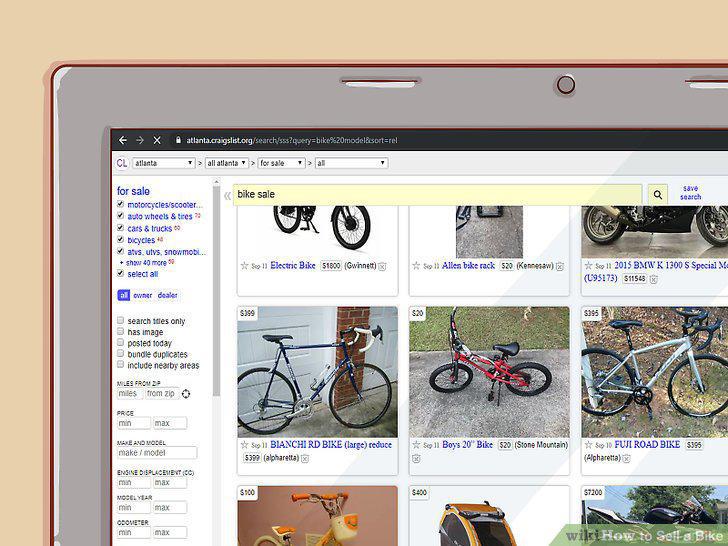Hide the Boys 20" Bike posting

click(x=416, y=459)
